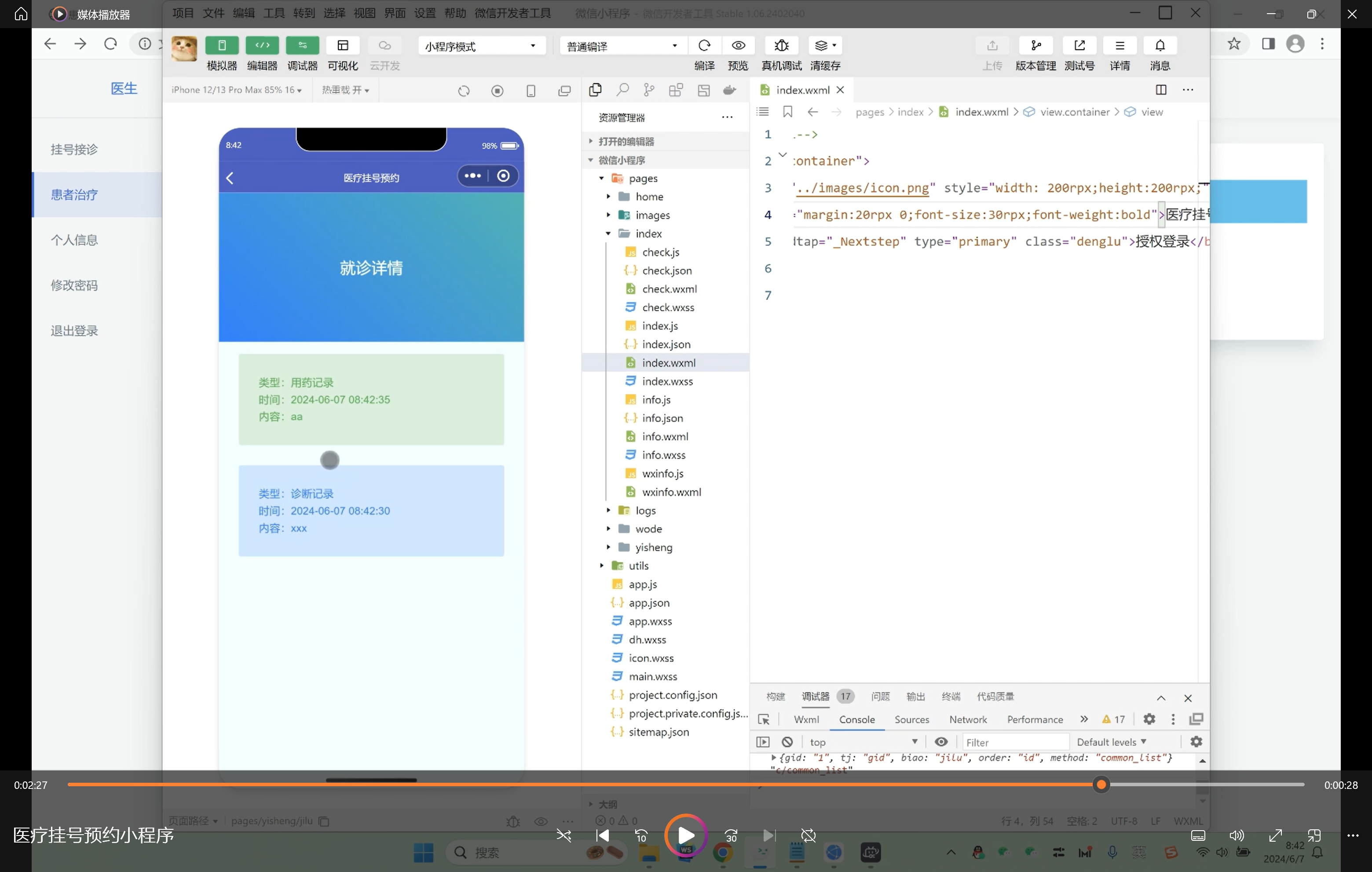Toggle the 编辑器 editor panel button
The height and width of the screenshot is (872, 1372).
coord(262,46)
